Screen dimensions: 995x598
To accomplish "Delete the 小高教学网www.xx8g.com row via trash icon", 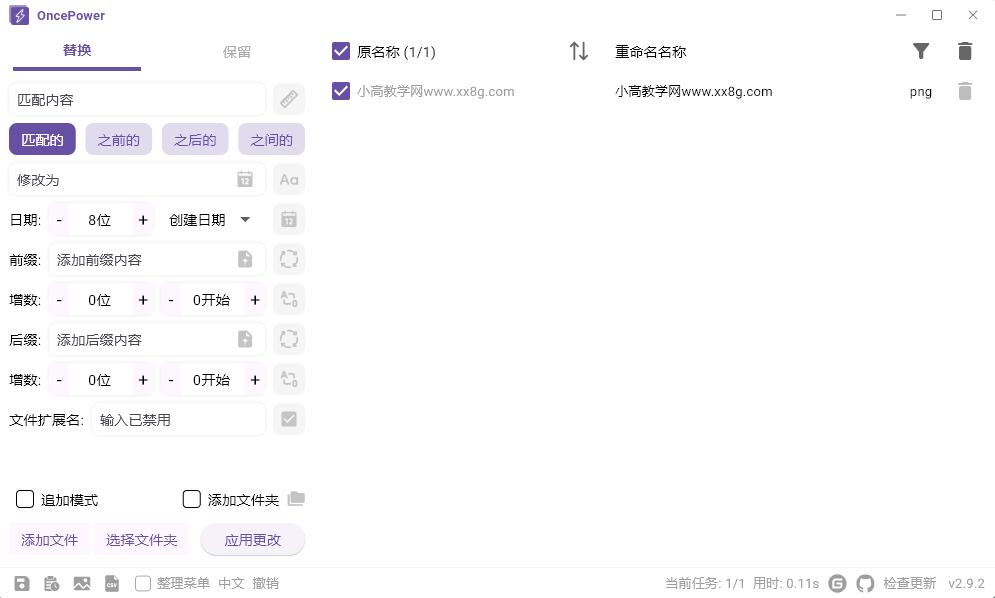I will (x=965, y=91).
